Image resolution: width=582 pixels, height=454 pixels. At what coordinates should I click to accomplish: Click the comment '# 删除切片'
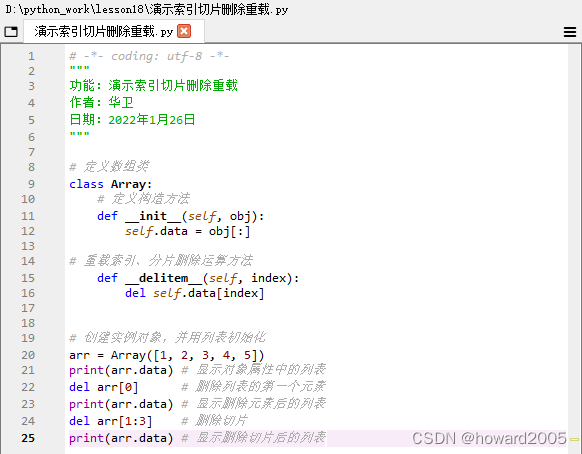pos(214,421)
